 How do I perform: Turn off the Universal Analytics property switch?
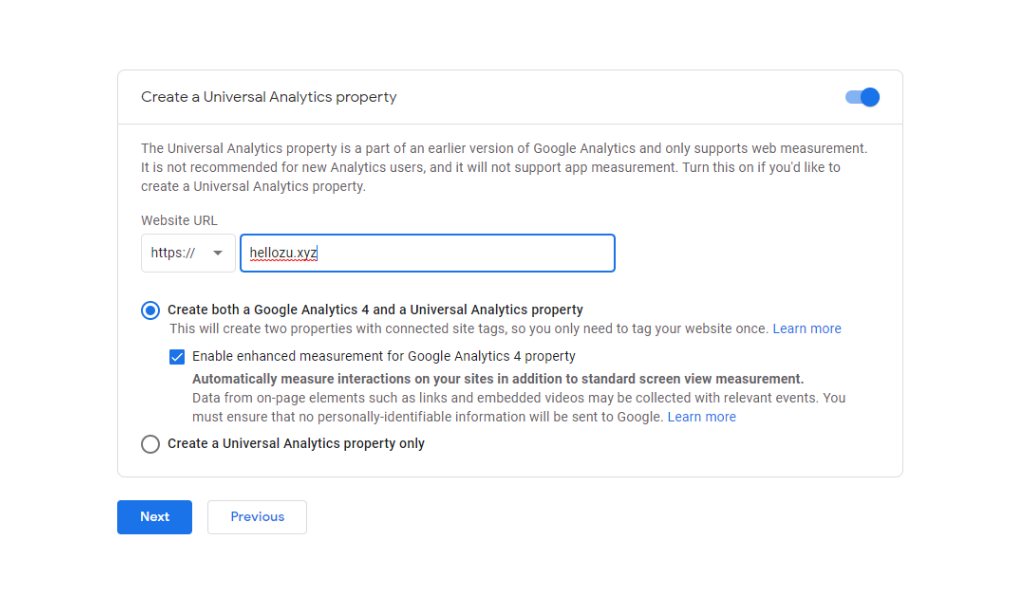point(862,97)
